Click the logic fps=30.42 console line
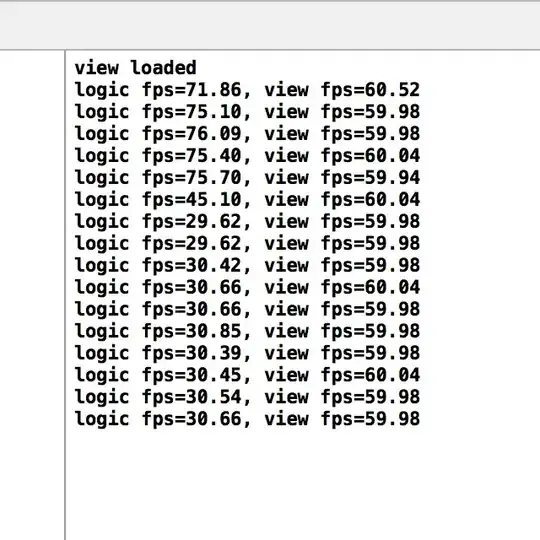The height and width of the screenshot is (540, 540). click(247, 265)
